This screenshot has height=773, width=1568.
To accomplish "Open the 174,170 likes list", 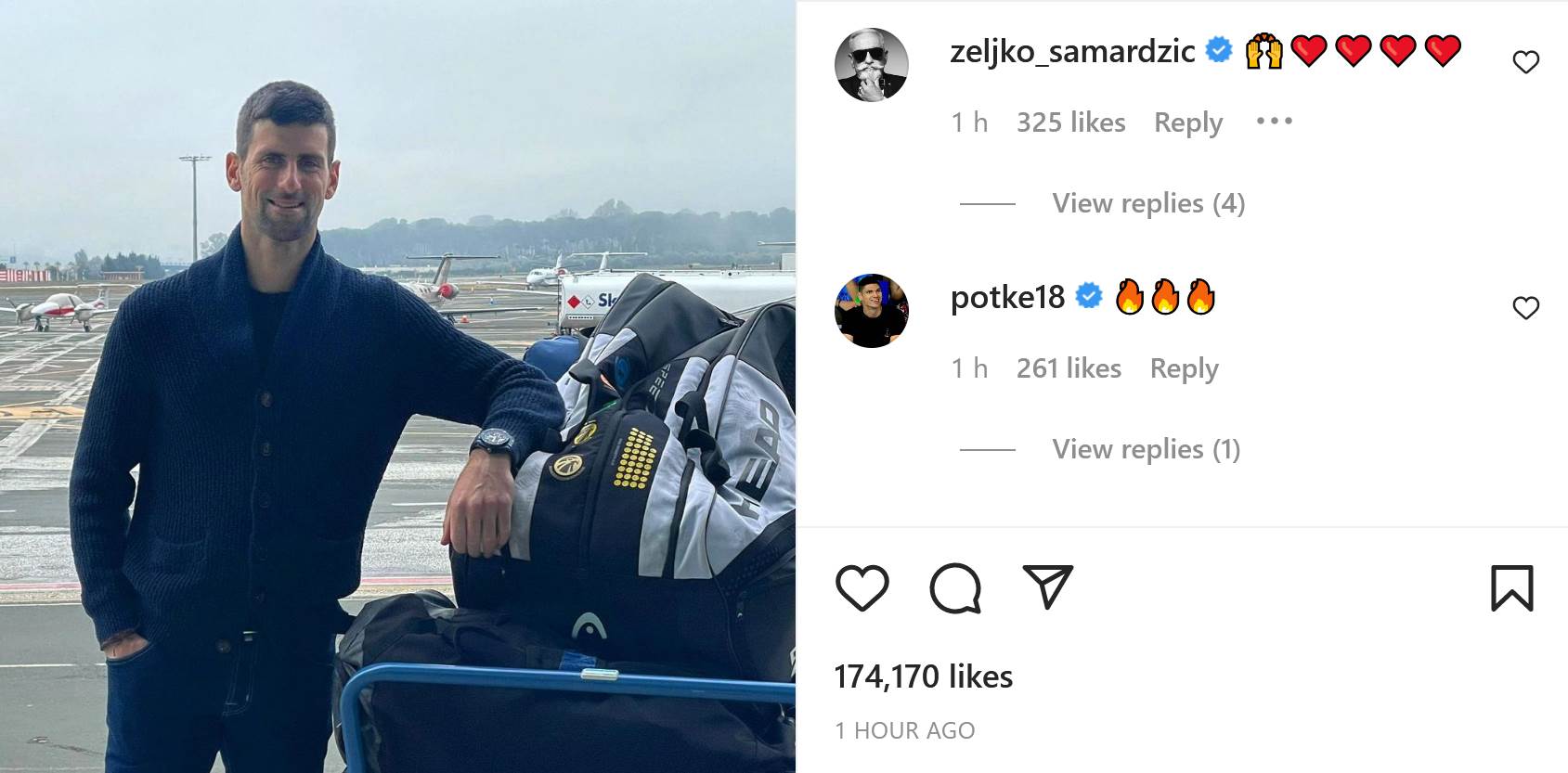I will click(x=923, y=676).
